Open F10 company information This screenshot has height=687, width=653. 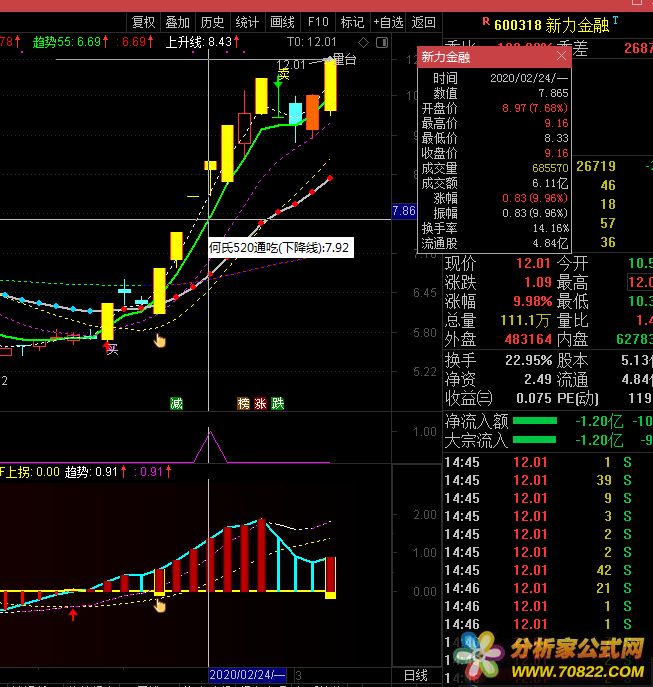pyautogui.click(x=318, y=22)
